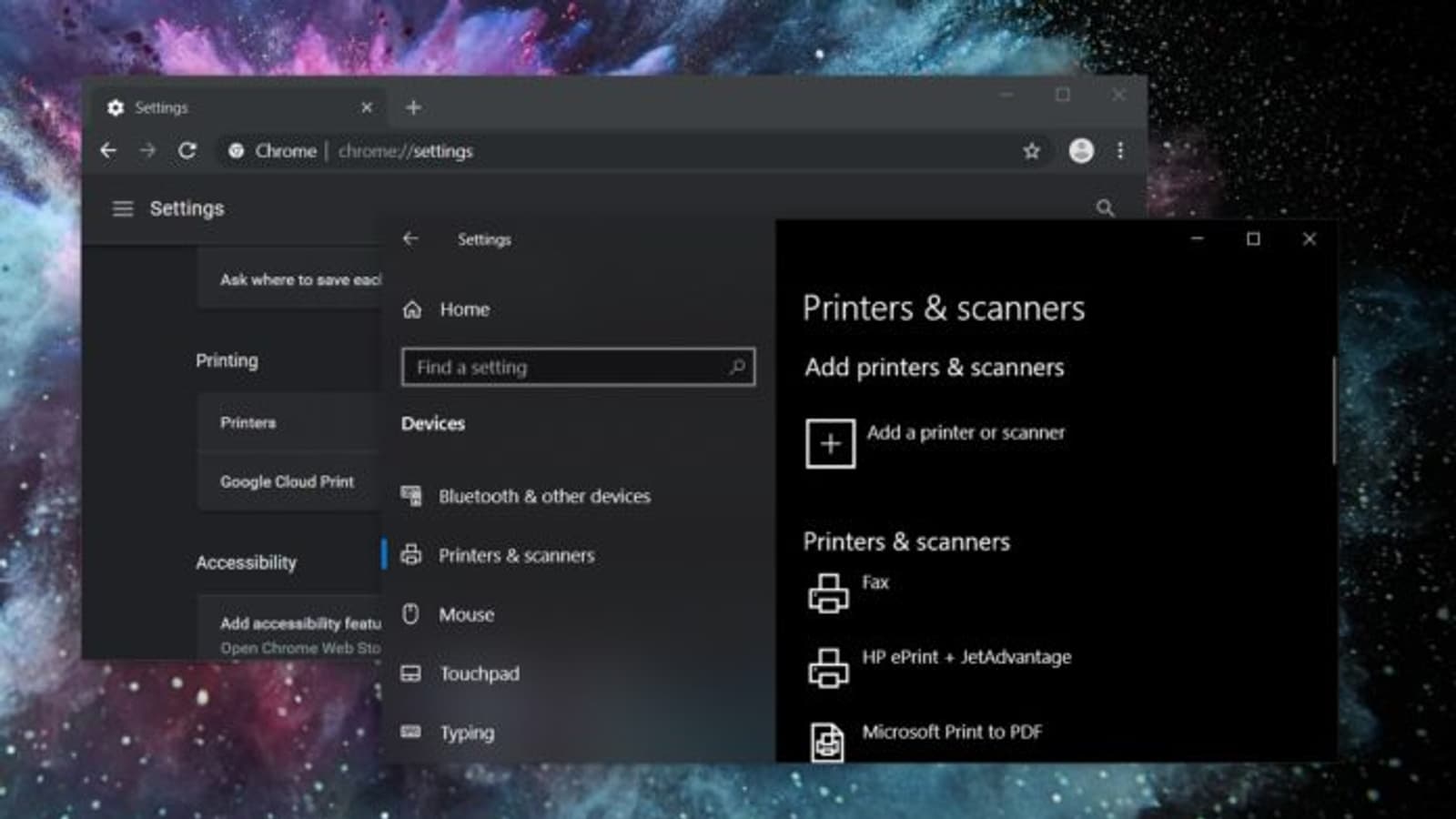
Task: Click the Chrome forward arrow
Action: tap(147, 151)
